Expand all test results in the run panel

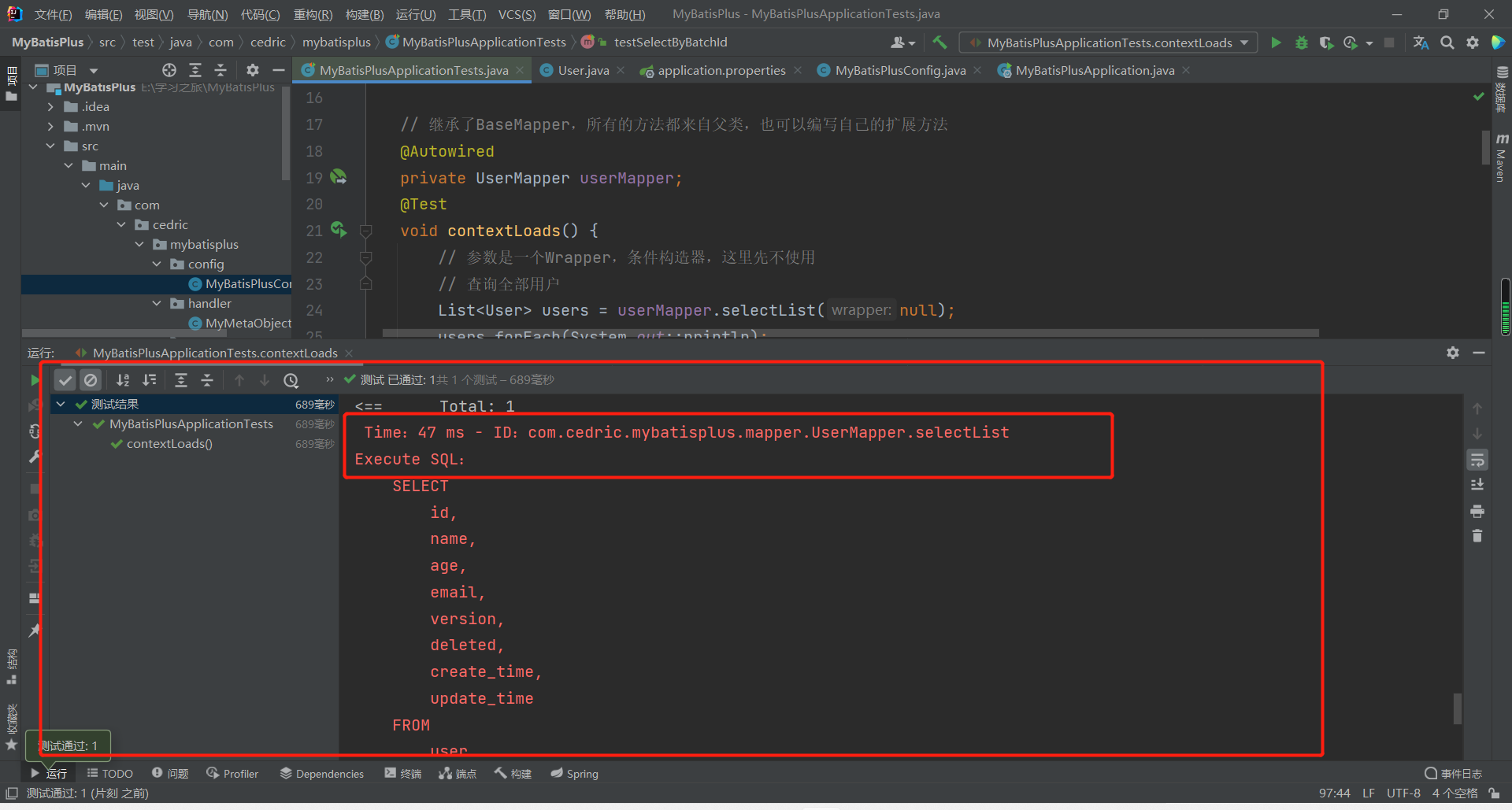181,380
